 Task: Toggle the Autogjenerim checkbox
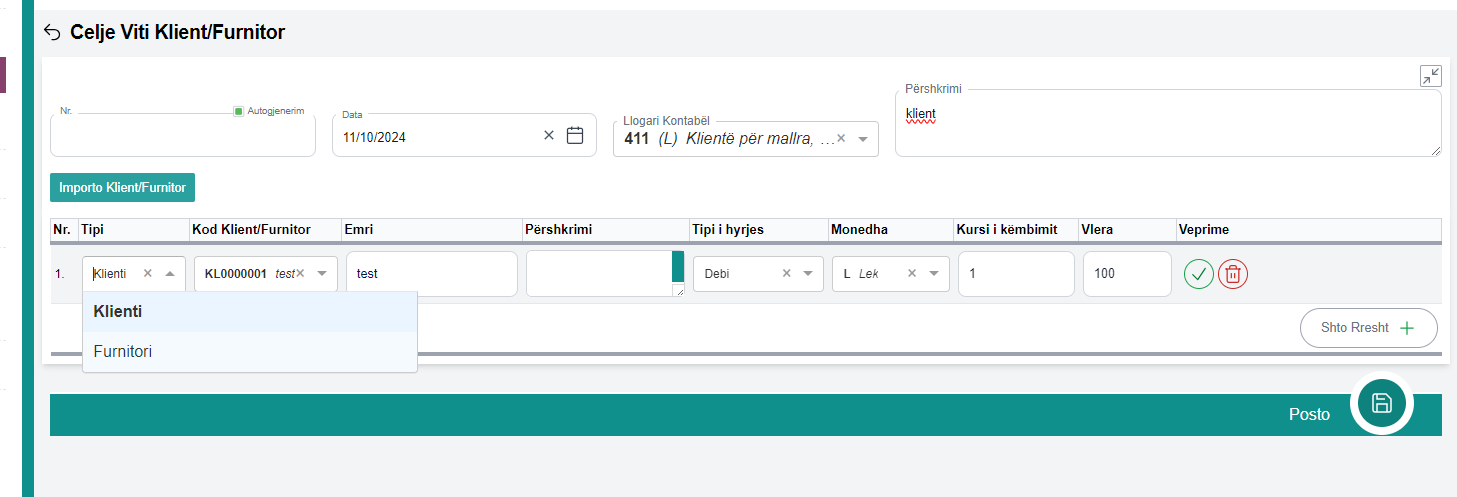coord(238,111)
